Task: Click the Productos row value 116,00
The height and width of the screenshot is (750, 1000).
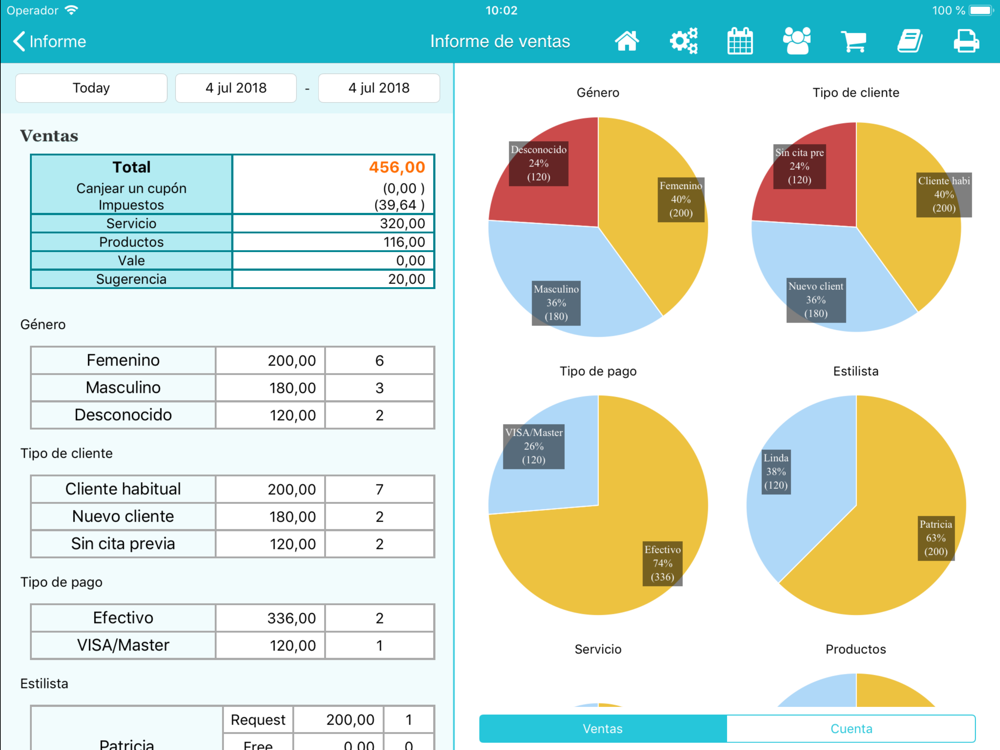Action: tap(404, 242)
